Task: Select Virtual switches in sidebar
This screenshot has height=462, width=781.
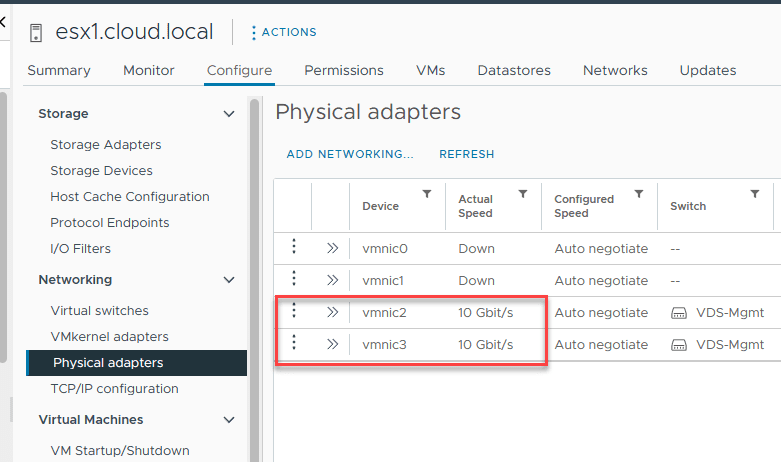Action: [x=99, y=311]
